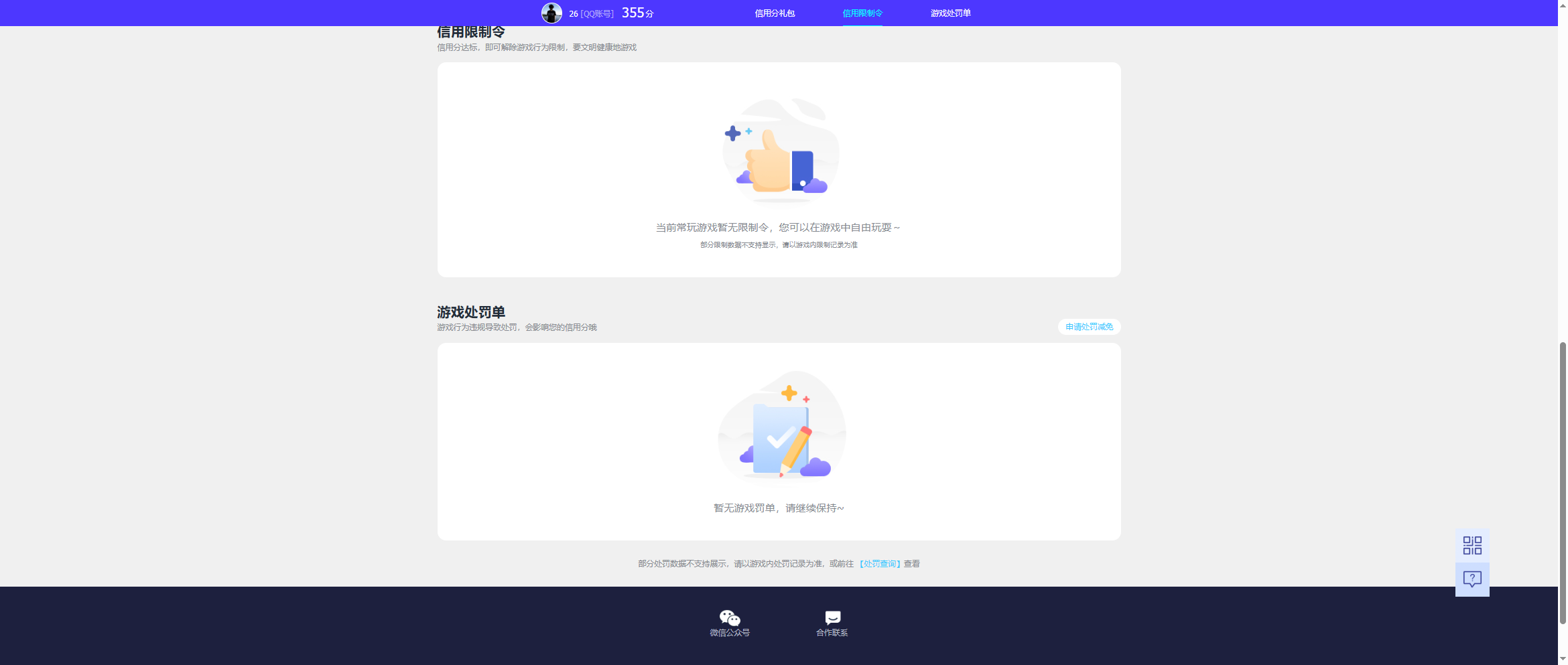Click the 合作联系 footer label

832,633
